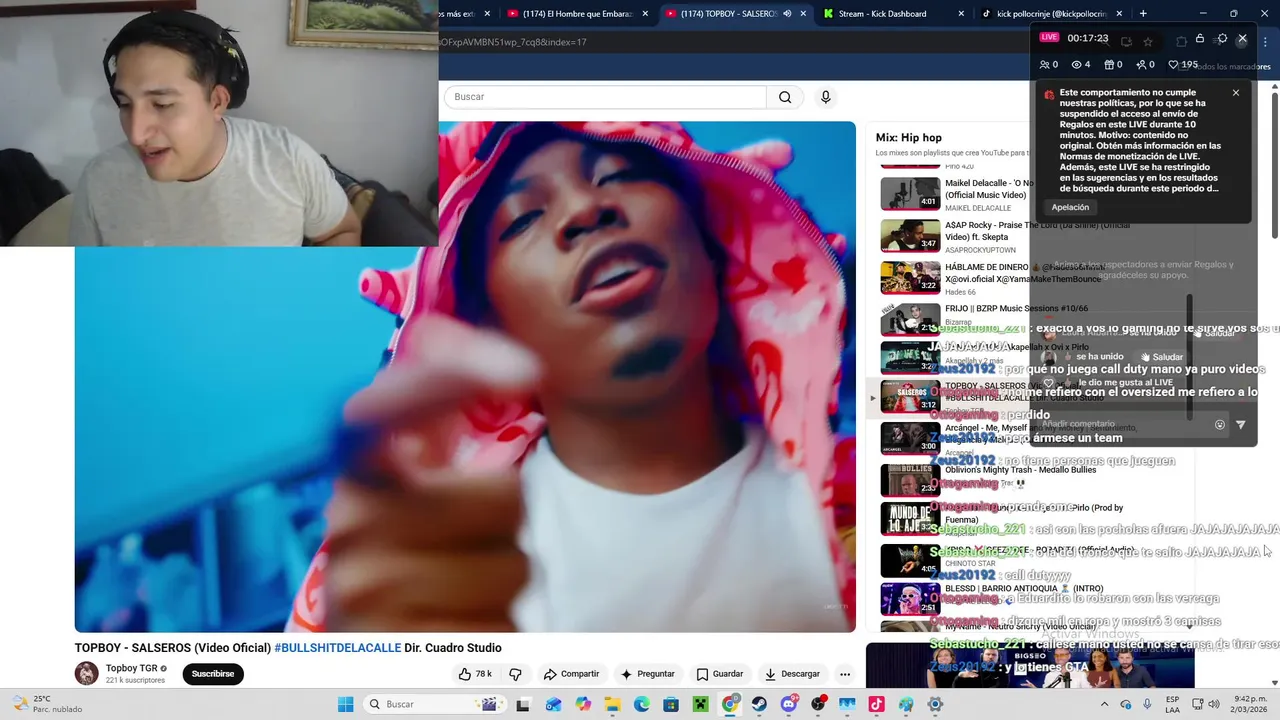Image resolution: width=1280 pixels, height=720 pixels.
Task: Open the clock and date 9:42 p.m.
Action: pos(1249,704)
